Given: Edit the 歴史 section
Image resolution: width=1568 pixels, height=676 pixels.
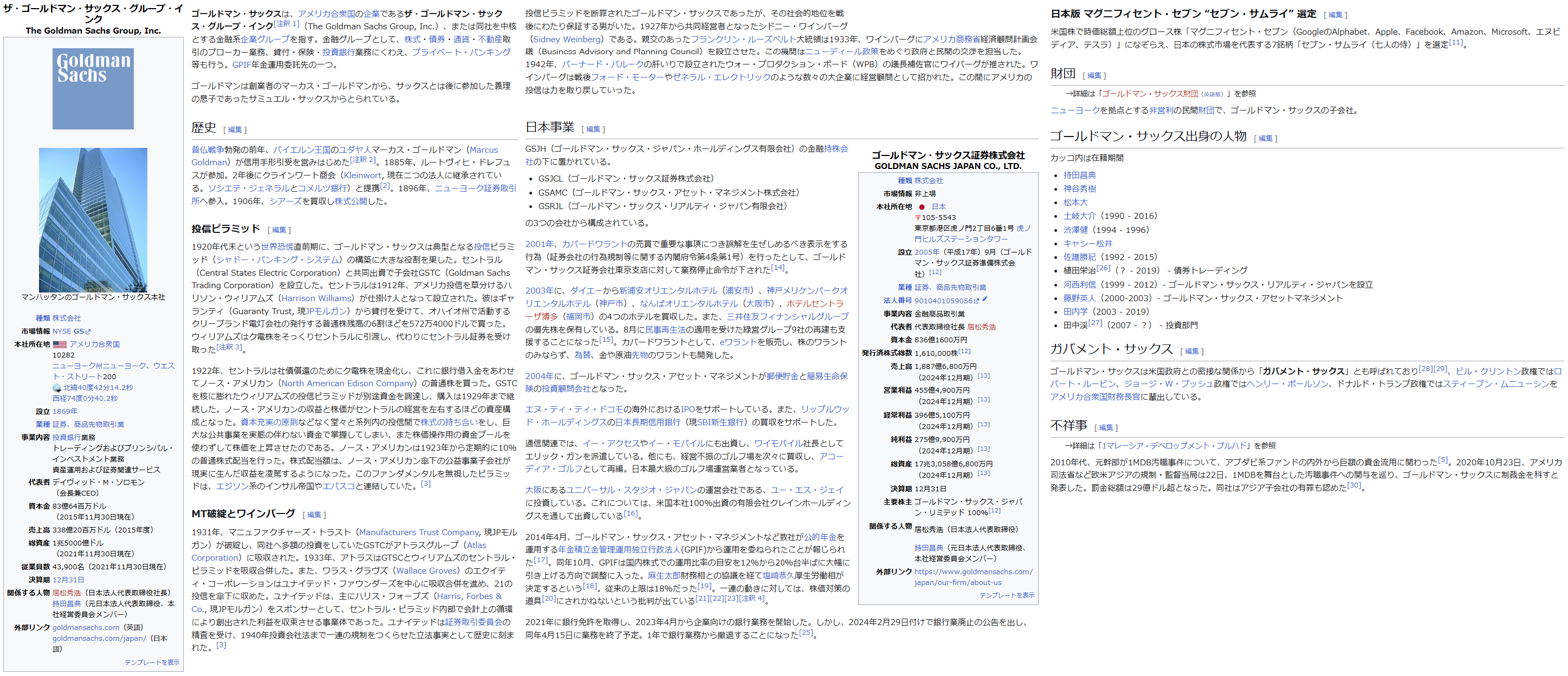Looking at the screenshot, I should tap(235, 129).
